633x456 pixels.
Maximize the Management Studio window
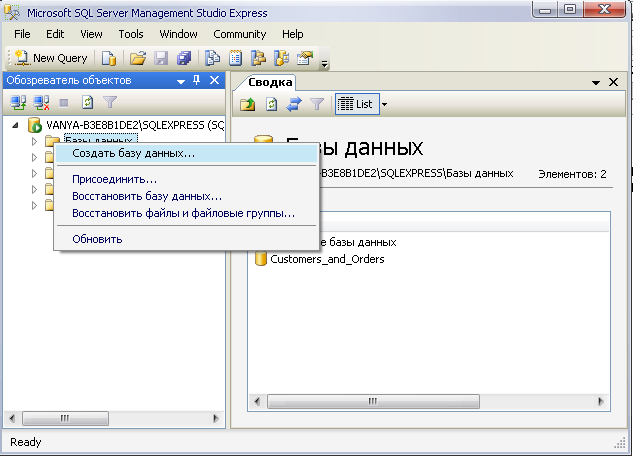point(570,10)
